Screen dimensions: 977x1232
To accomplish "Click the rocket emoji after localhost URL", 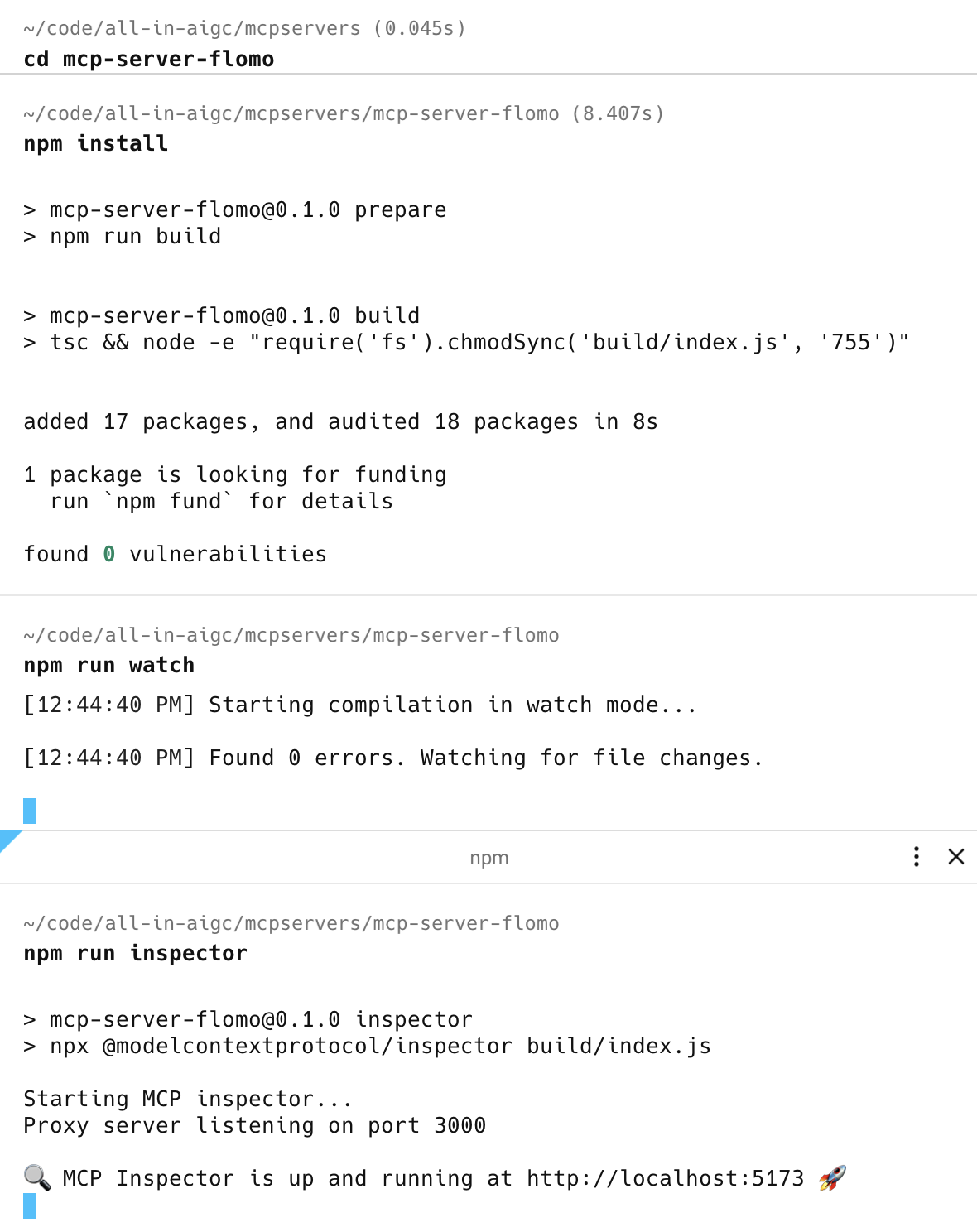I will click(832, 1177).
